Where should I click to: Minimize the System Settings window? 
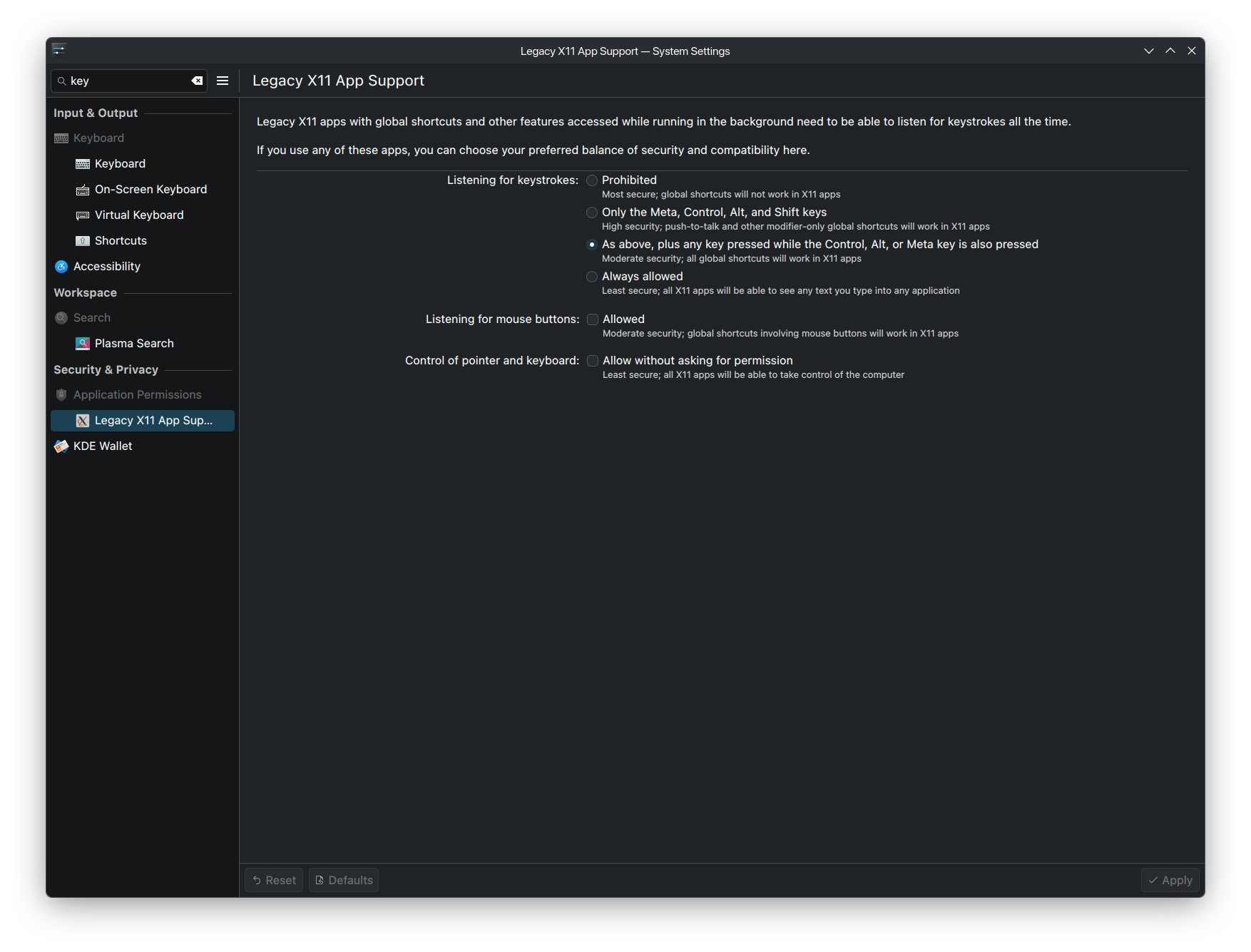coord(1149,51)
